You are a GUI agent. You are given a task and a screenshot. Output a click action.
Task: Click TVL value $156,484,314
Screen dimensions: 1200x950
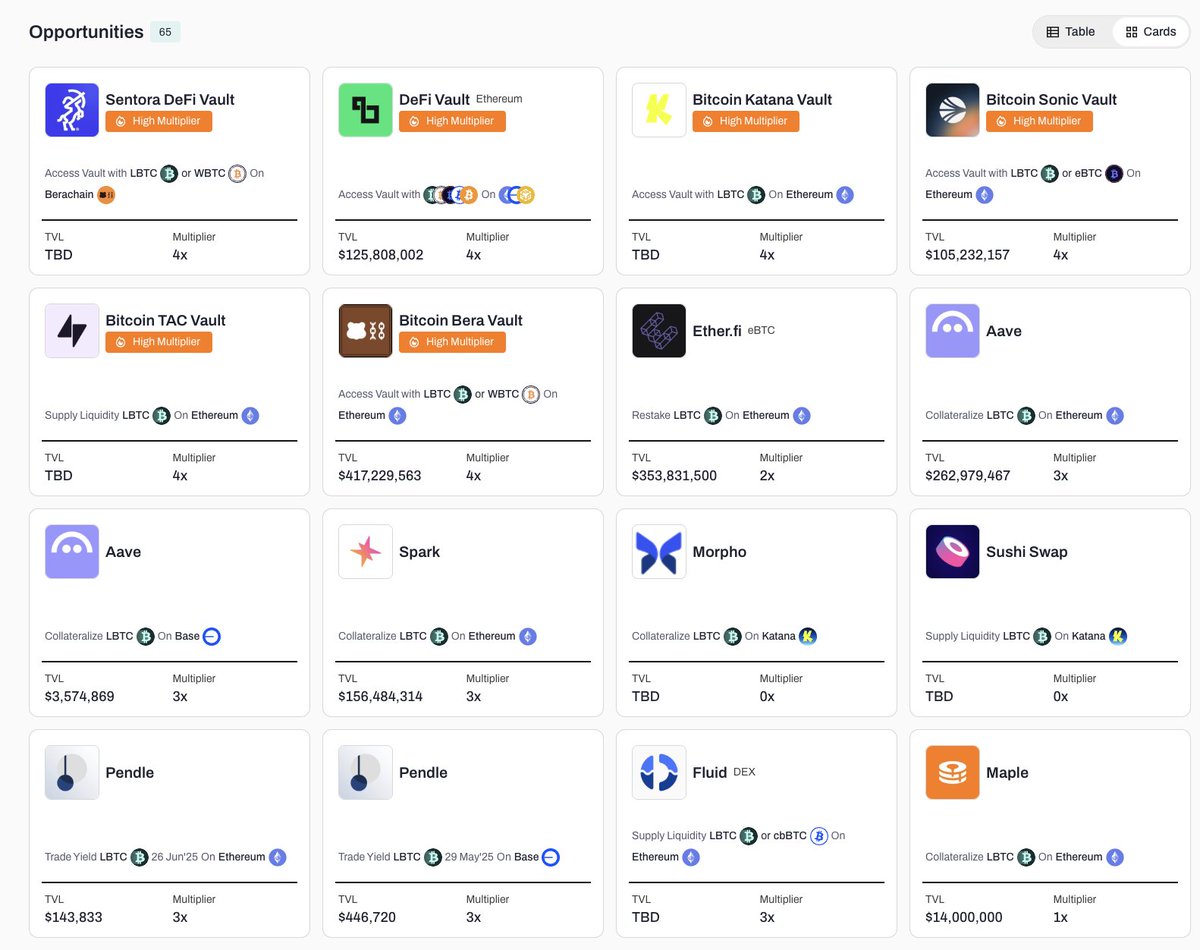(x=381, y=696)
